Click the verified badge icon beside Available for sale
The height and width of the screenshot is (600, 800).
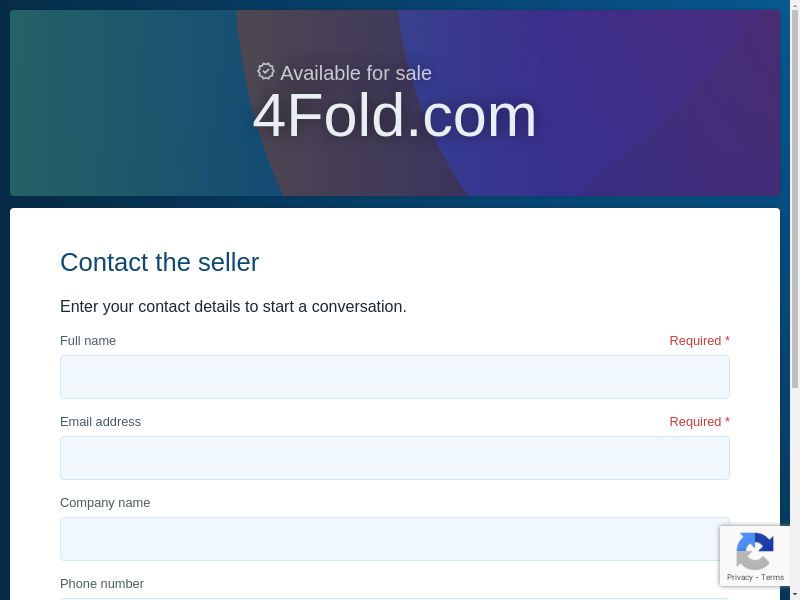266,71
